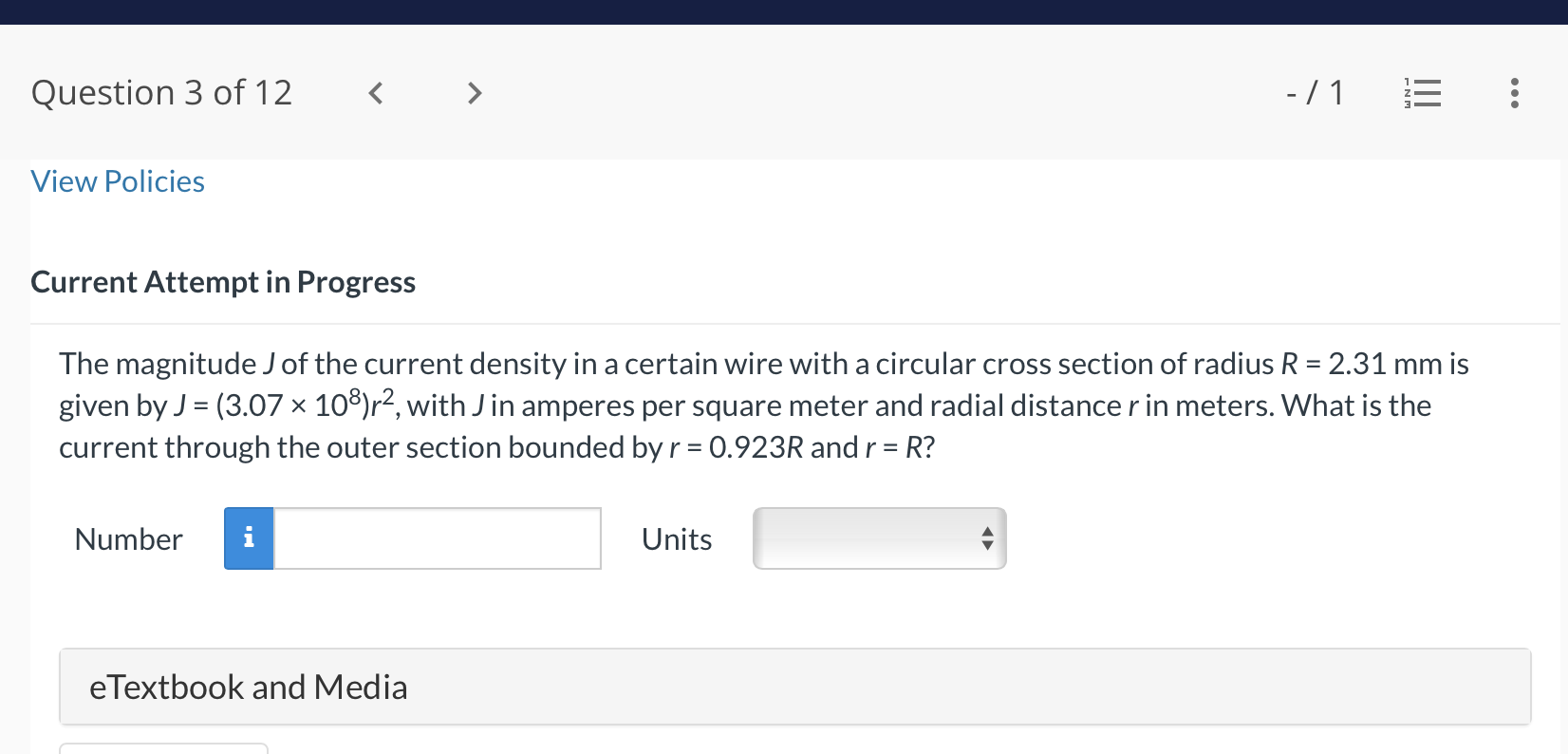The height and width of the screenshot is (754, 1568).
Task: Click the Units selector down arrow
Action: [x=987, y=546]
